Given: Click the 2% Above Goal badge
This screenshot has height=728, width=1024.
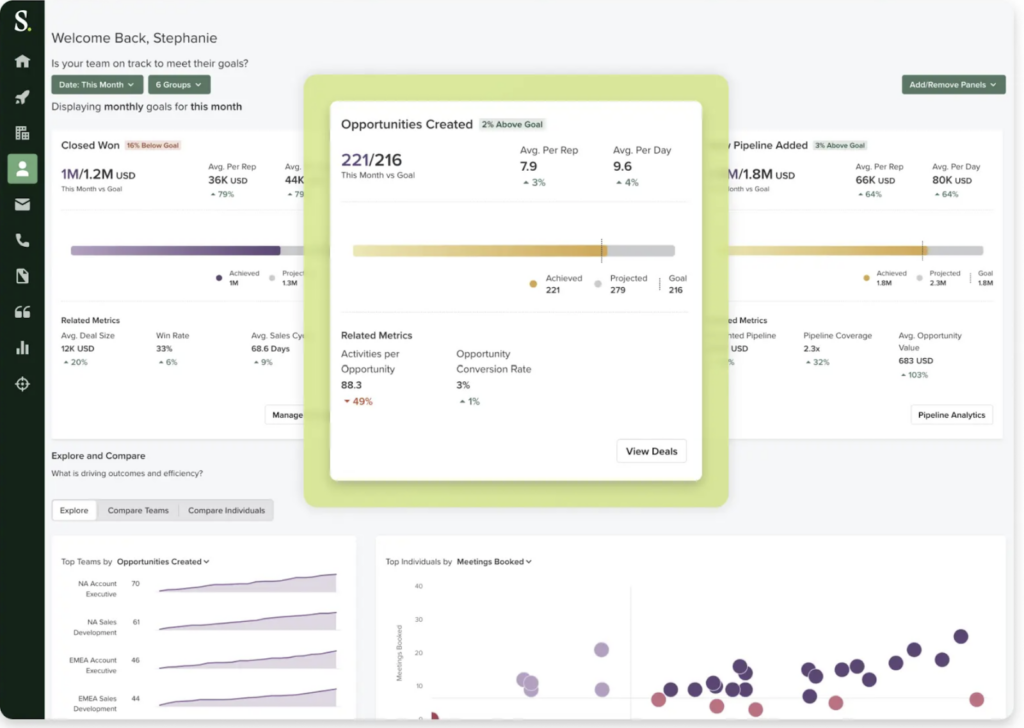Looking at the screenshot, I should pyautogui.click(x=512, y=124).
